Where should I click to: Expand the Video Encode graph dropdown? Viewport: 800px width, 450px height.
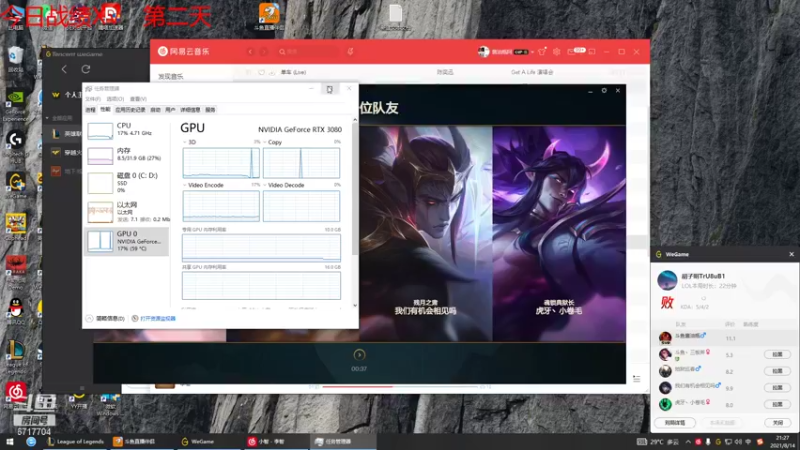(x=185, y=185)
